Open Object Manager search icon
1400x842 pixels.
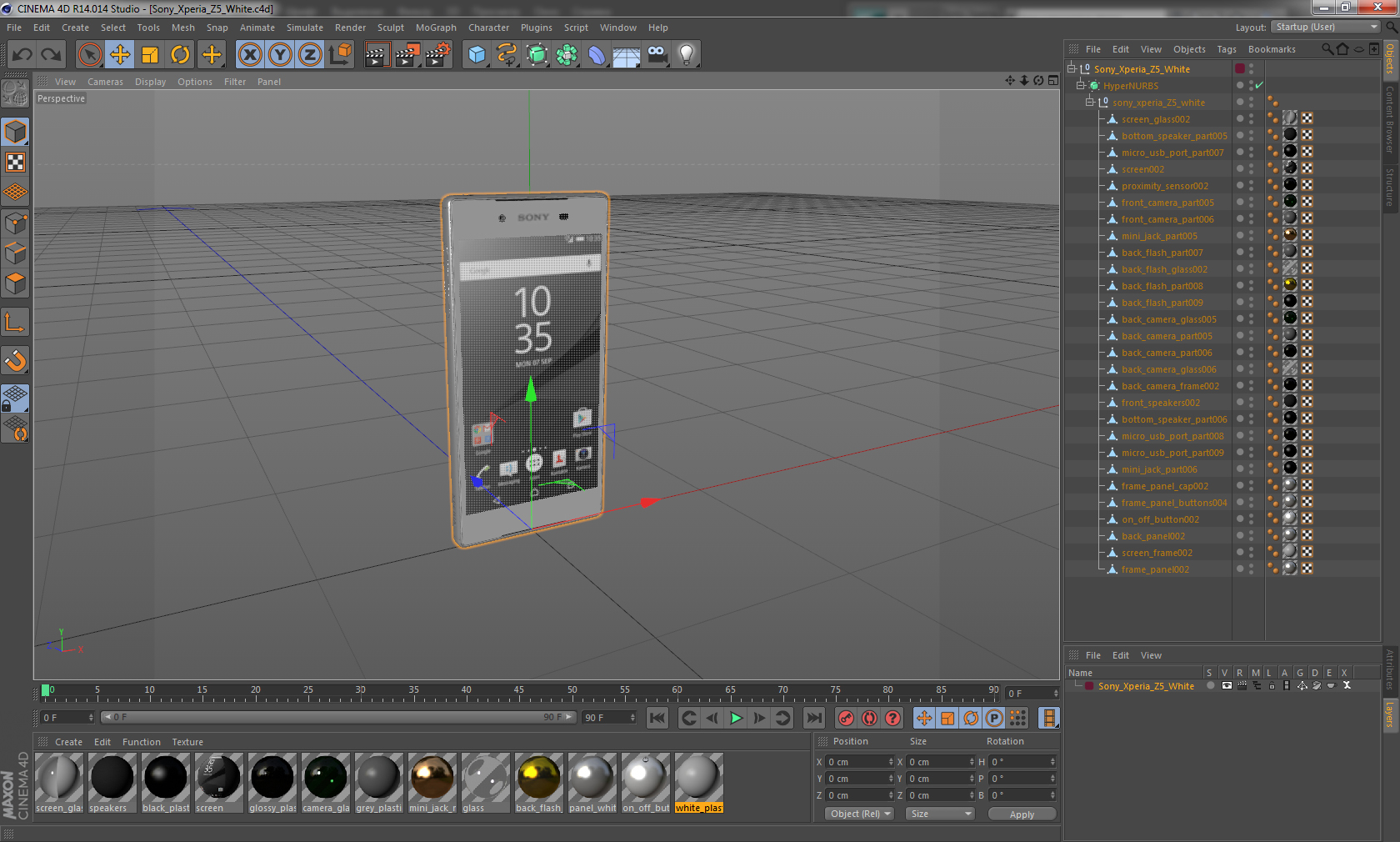[1327, 49]
